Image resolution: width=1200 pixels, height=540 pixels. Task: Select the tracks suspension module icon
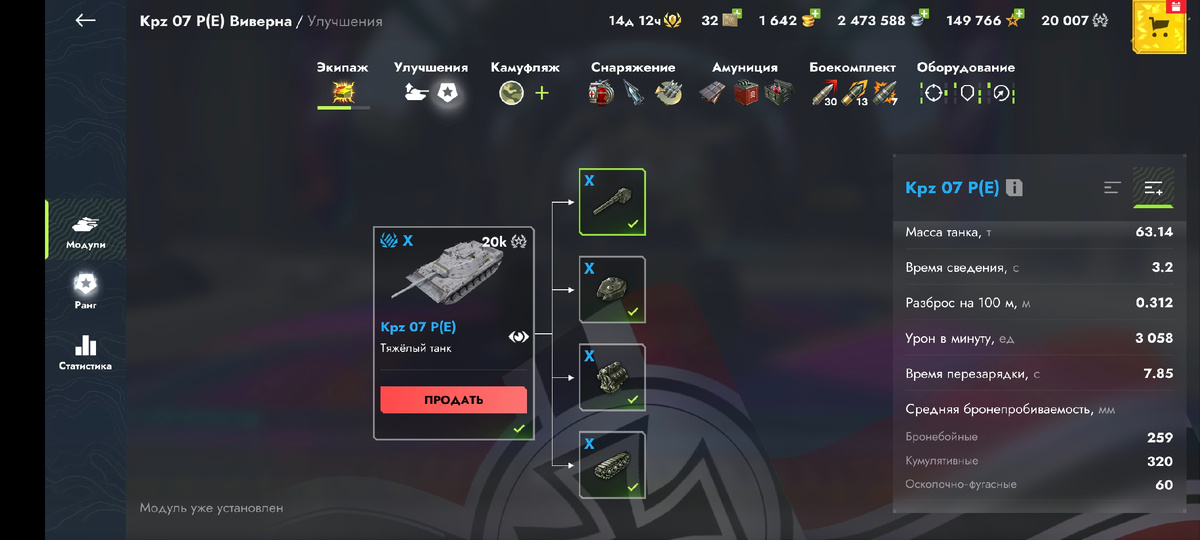pos(612,465)
